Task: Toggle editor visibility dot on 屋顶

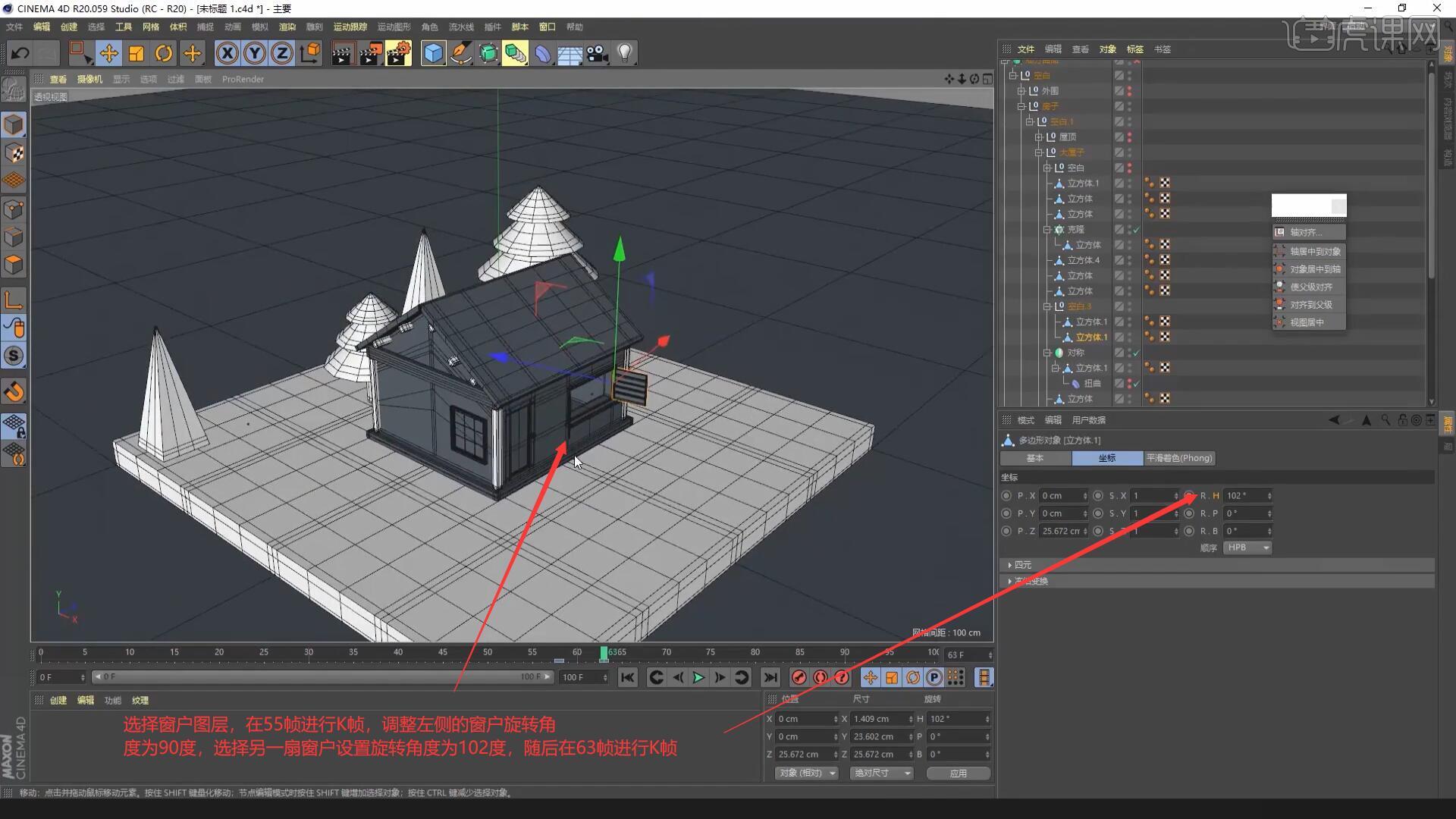Action: pyautogui.click(x=1129, y=134)
